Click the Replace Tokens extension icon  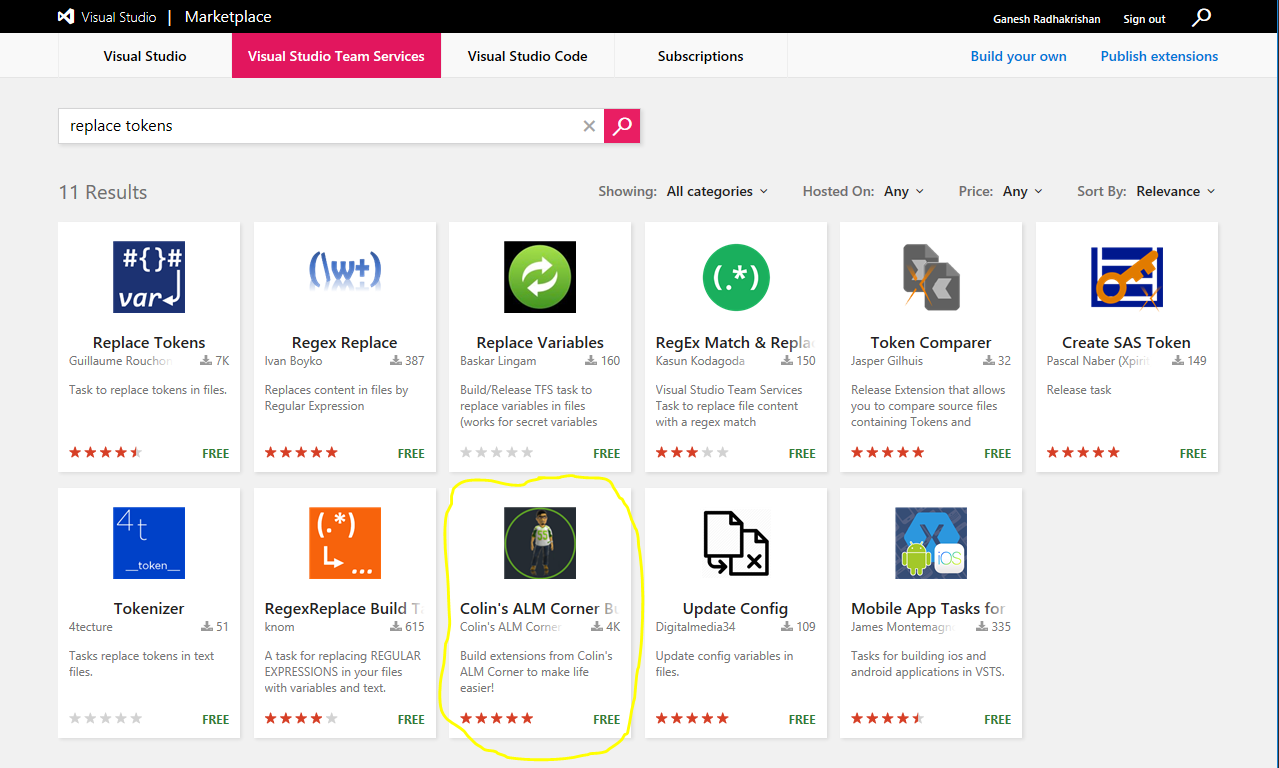(149, 277)
